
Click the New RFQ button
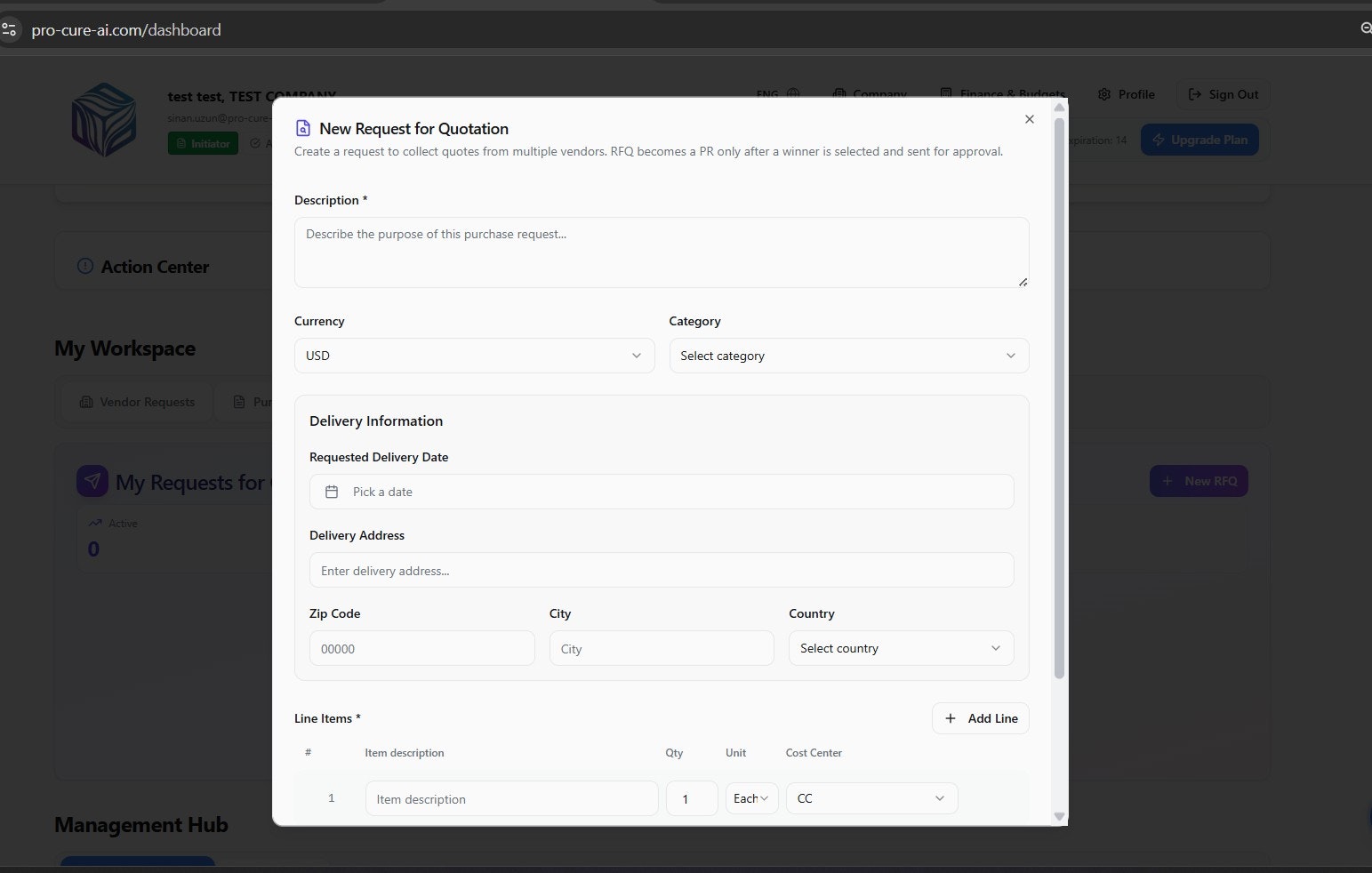pyautogui.click(x=1199, y=481)
